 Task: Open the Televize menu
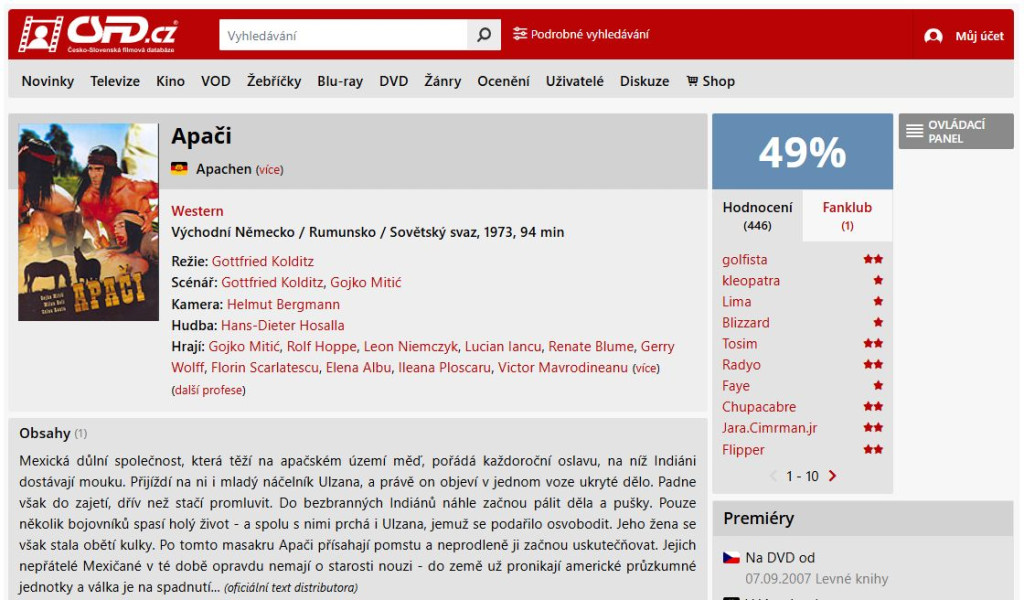click(x=115, y=81)
